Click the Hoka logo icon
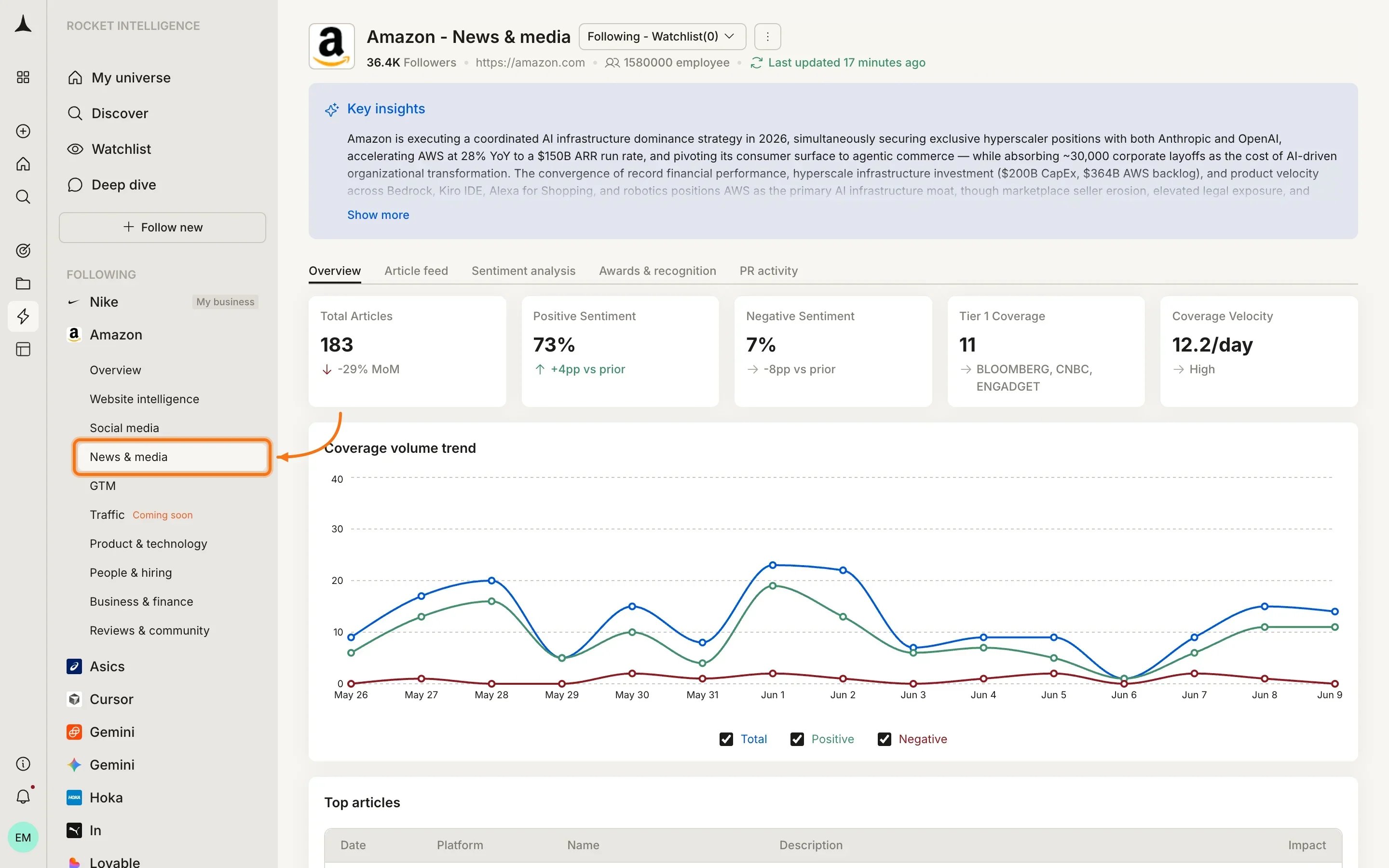Image resolution: width=1389 pixels, height=868 pixels. (74, 798)
